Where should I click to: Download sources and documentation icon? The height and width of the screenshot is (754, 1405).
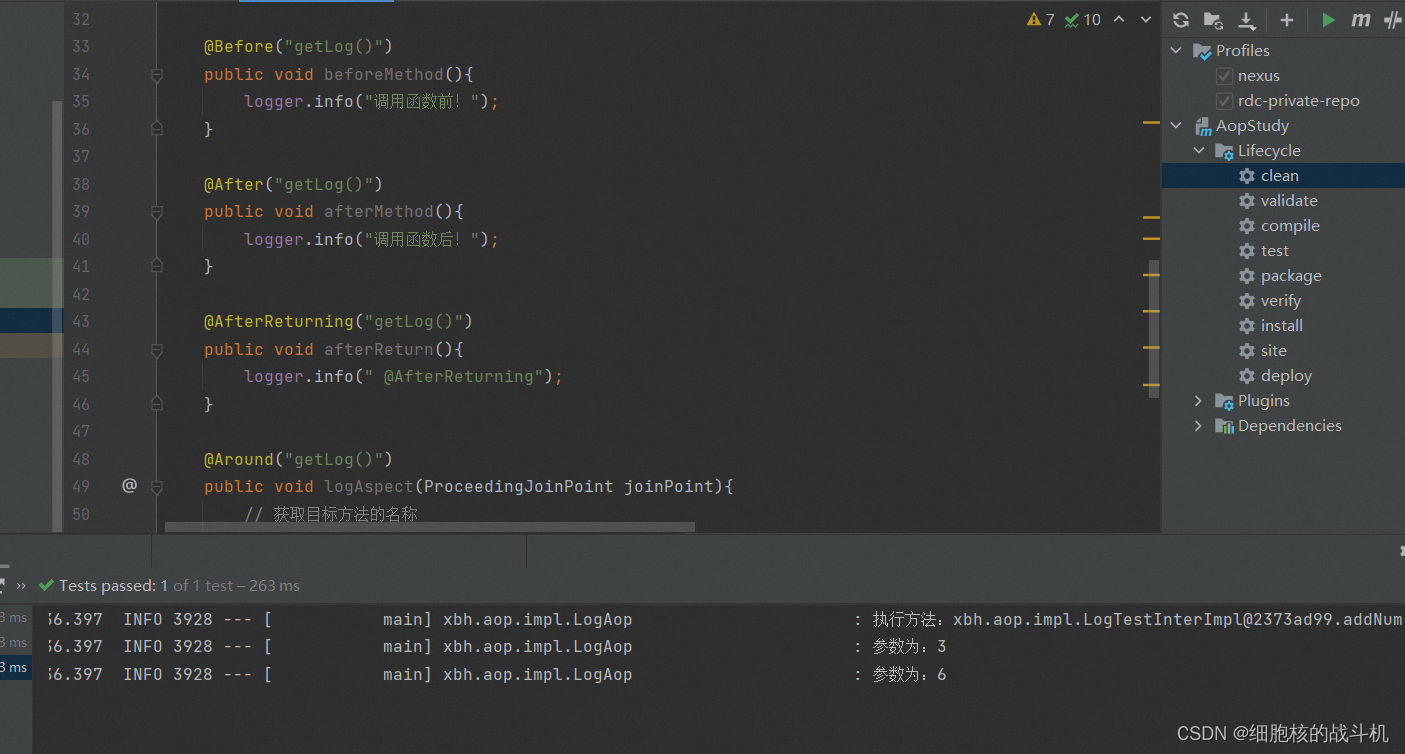tap(1245, 19)
